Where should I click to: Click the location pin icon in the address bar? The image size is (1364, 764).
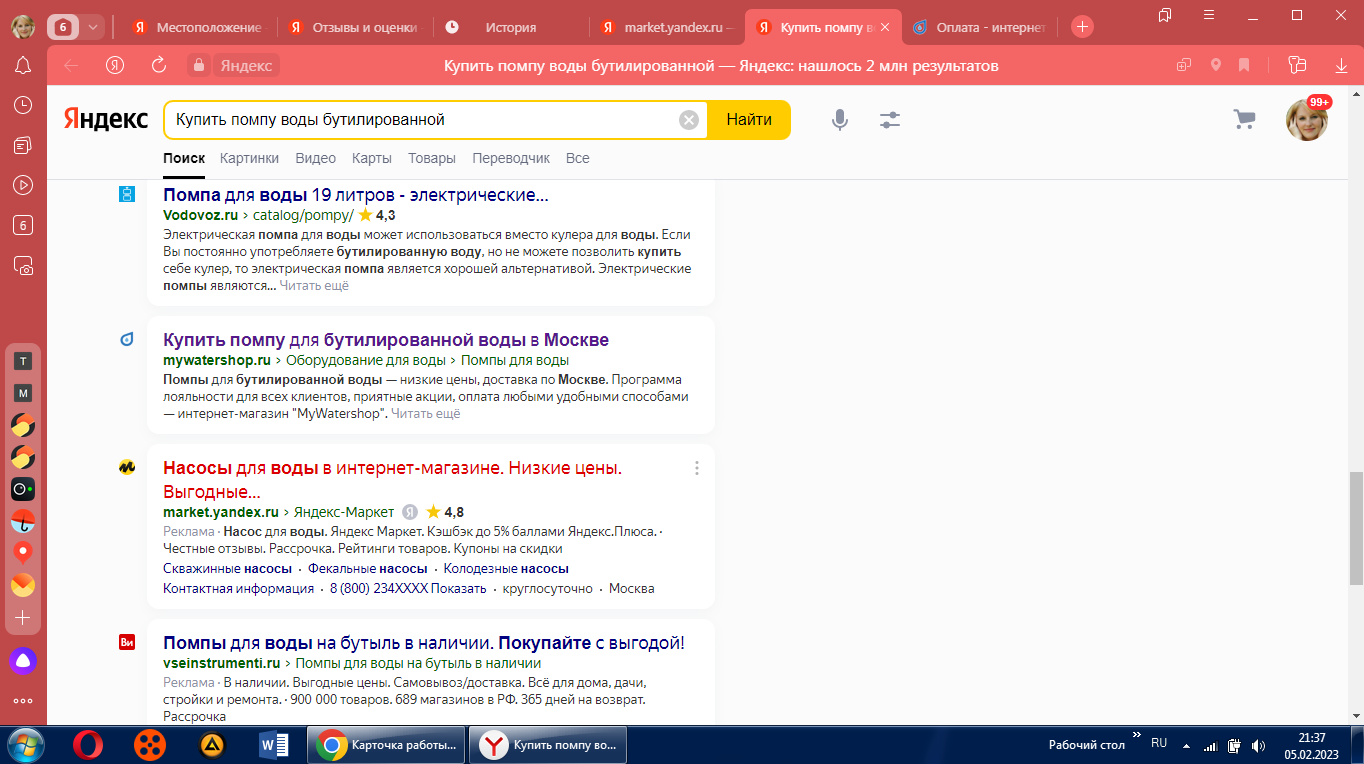pos(1216,66)
